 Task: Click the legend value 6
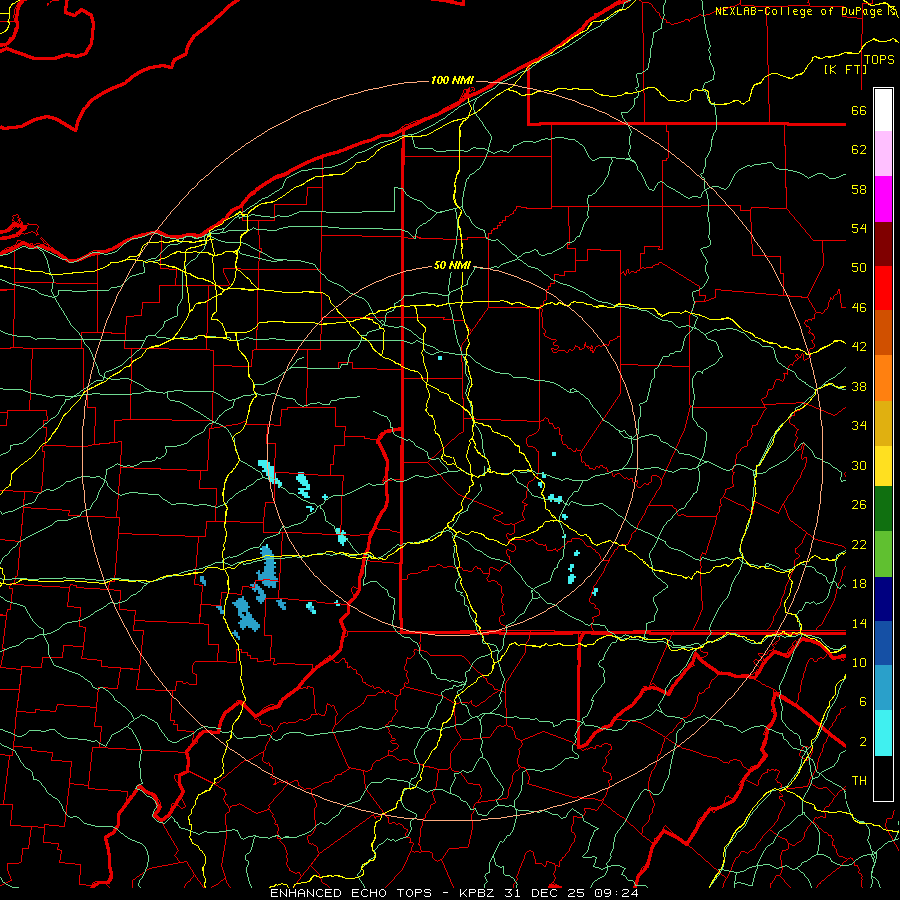(862, 702)
